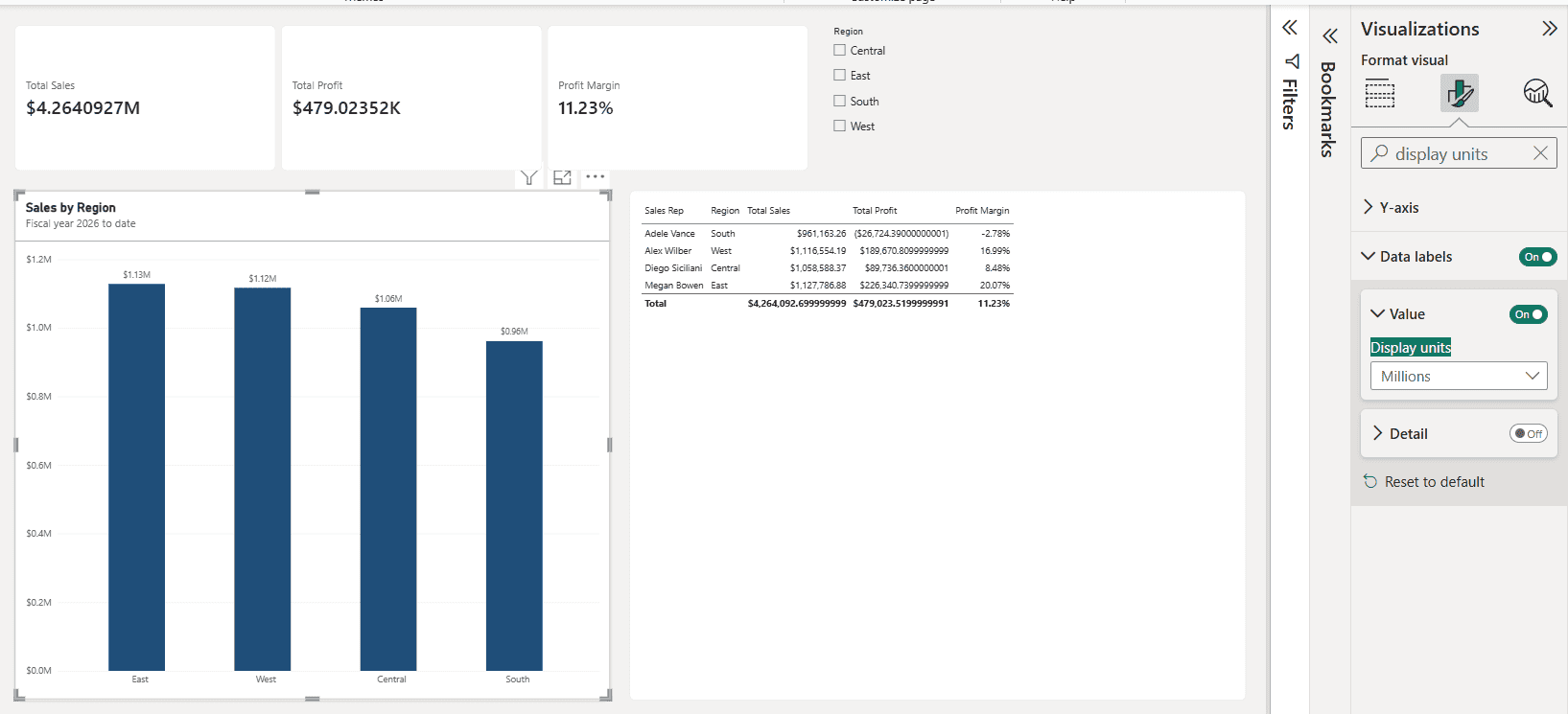Open the Build visual fields icon

1380,94
